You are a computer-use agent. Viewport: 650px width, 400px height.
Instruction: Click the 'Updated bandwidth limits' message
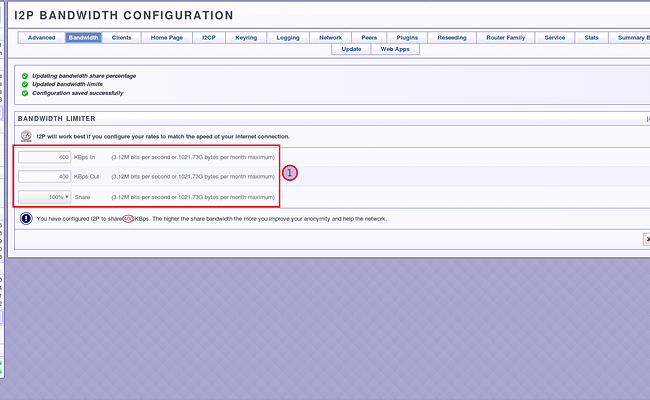point(67,84)
